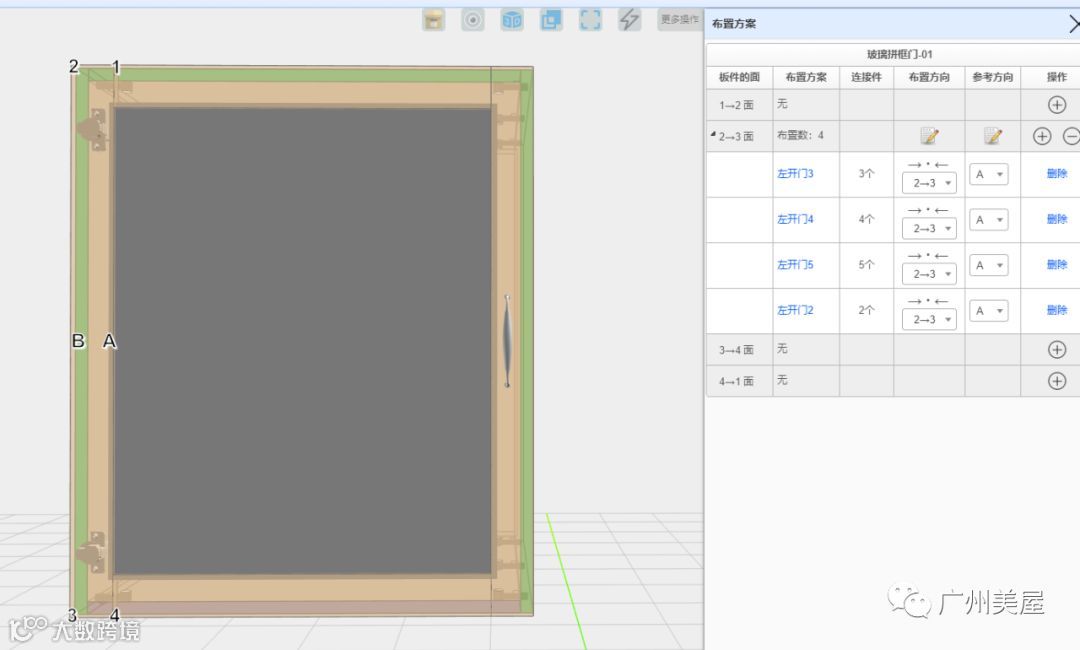Select the 1→2 面 row label

[x=736, y=105]
